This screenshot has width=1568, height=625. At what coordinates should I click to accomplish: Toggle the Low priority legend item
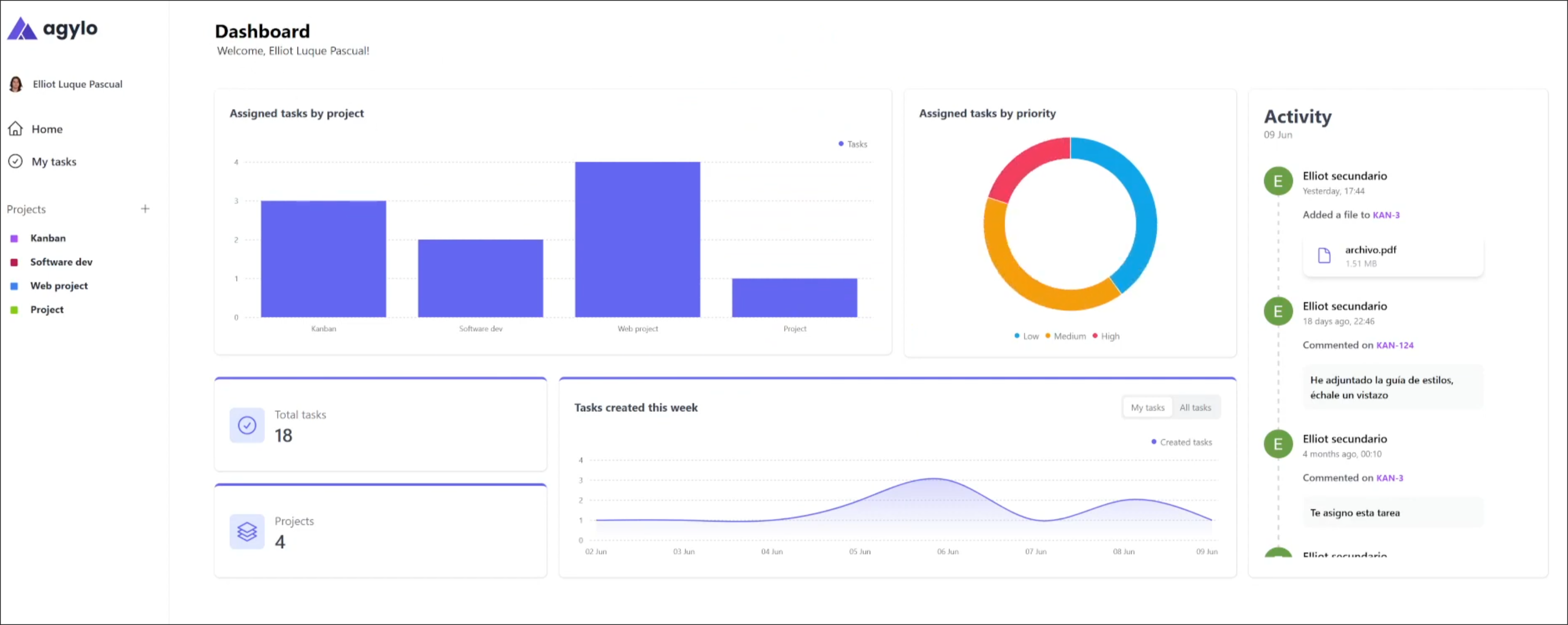[1026, 336]
